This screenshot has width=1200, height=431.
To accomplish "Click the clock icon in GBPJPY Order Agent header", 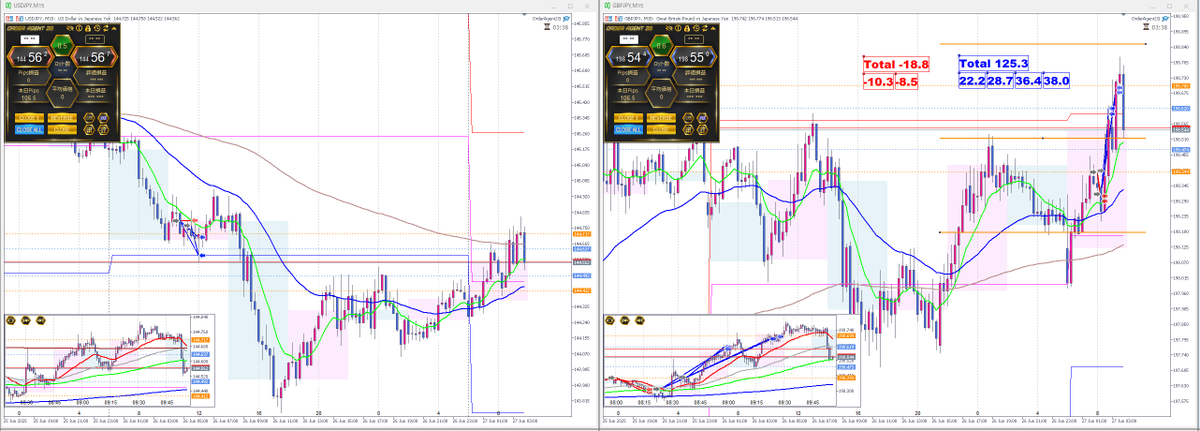I will pos(696,28).
